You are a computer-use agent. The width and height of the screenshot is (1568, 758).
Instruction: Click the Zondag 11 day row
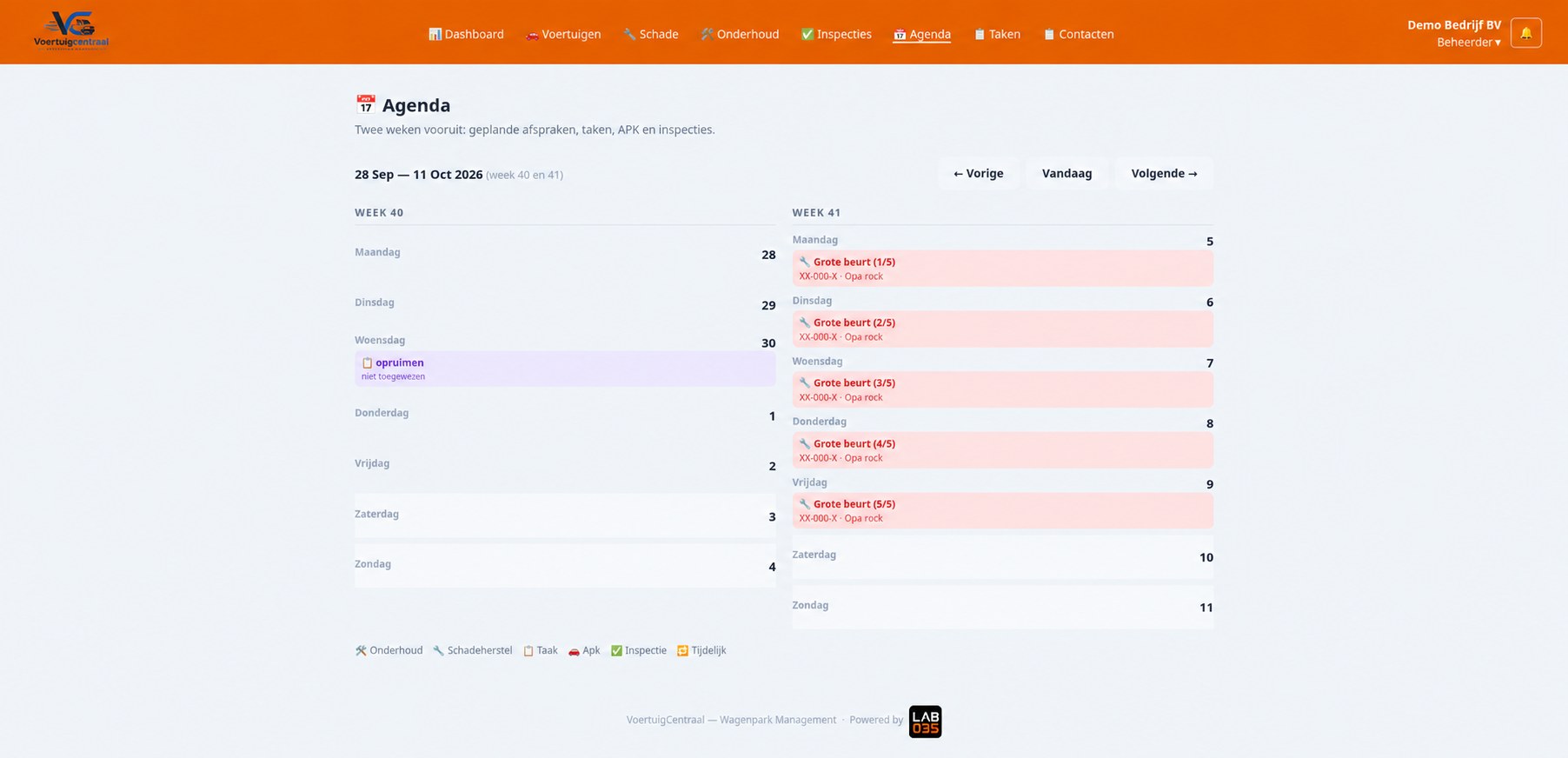pyautogui.click(x=1003, y=607)
